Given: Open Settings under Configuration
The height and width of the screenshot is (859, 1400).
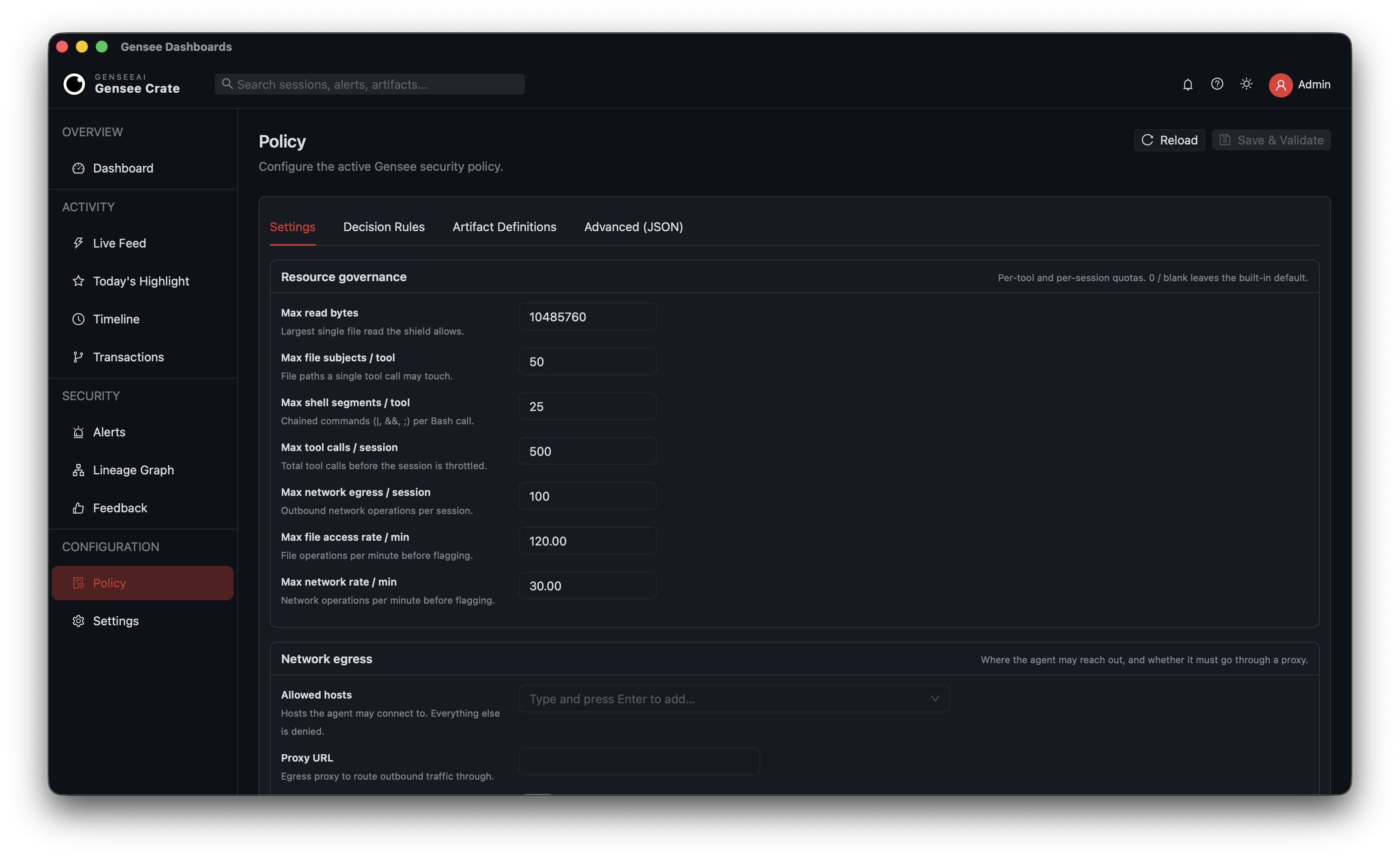Looking at the screenshot, I should pyautogui.click(x=143, y=621).
